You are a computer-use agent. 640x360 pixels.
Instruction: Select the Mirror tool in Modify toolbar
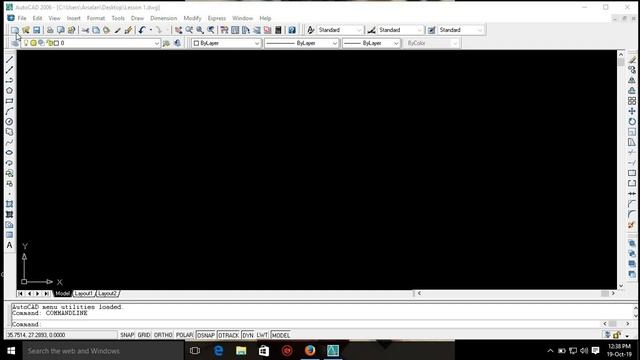(x=632, y=80)
